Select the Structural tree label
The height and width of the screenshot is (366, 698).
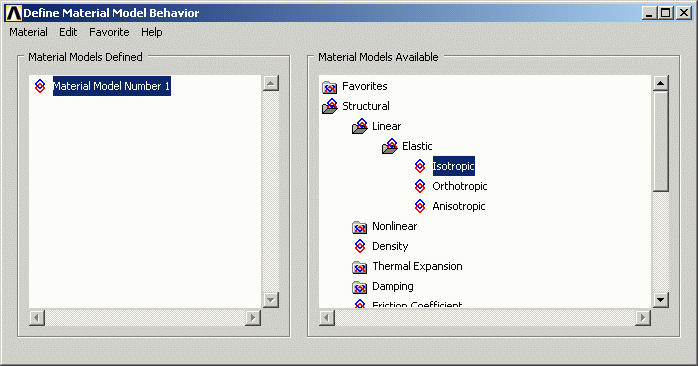(365, 106)
